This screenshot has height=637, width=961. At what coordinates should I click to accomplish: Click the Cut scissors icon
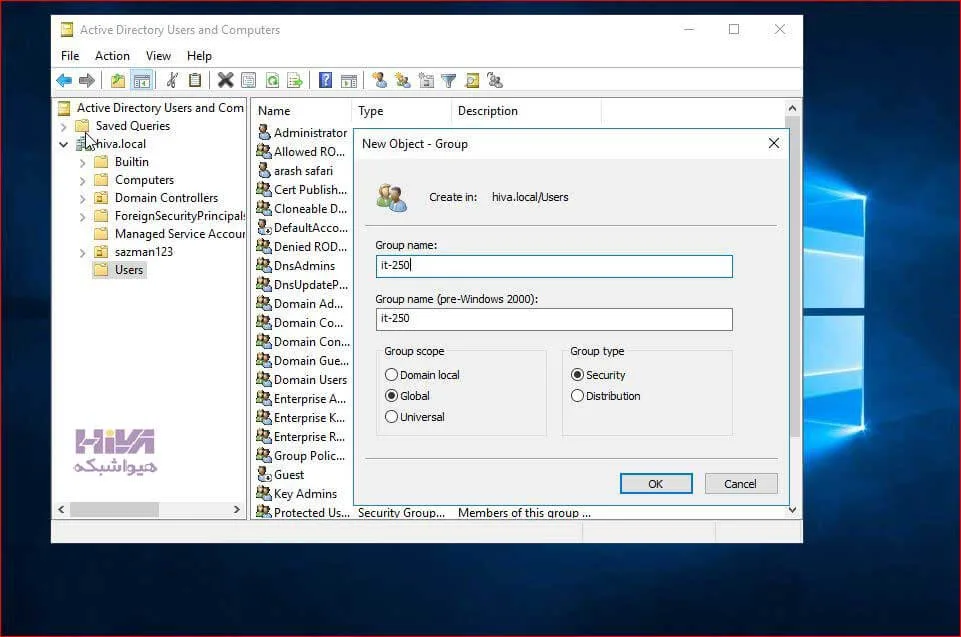172,80
